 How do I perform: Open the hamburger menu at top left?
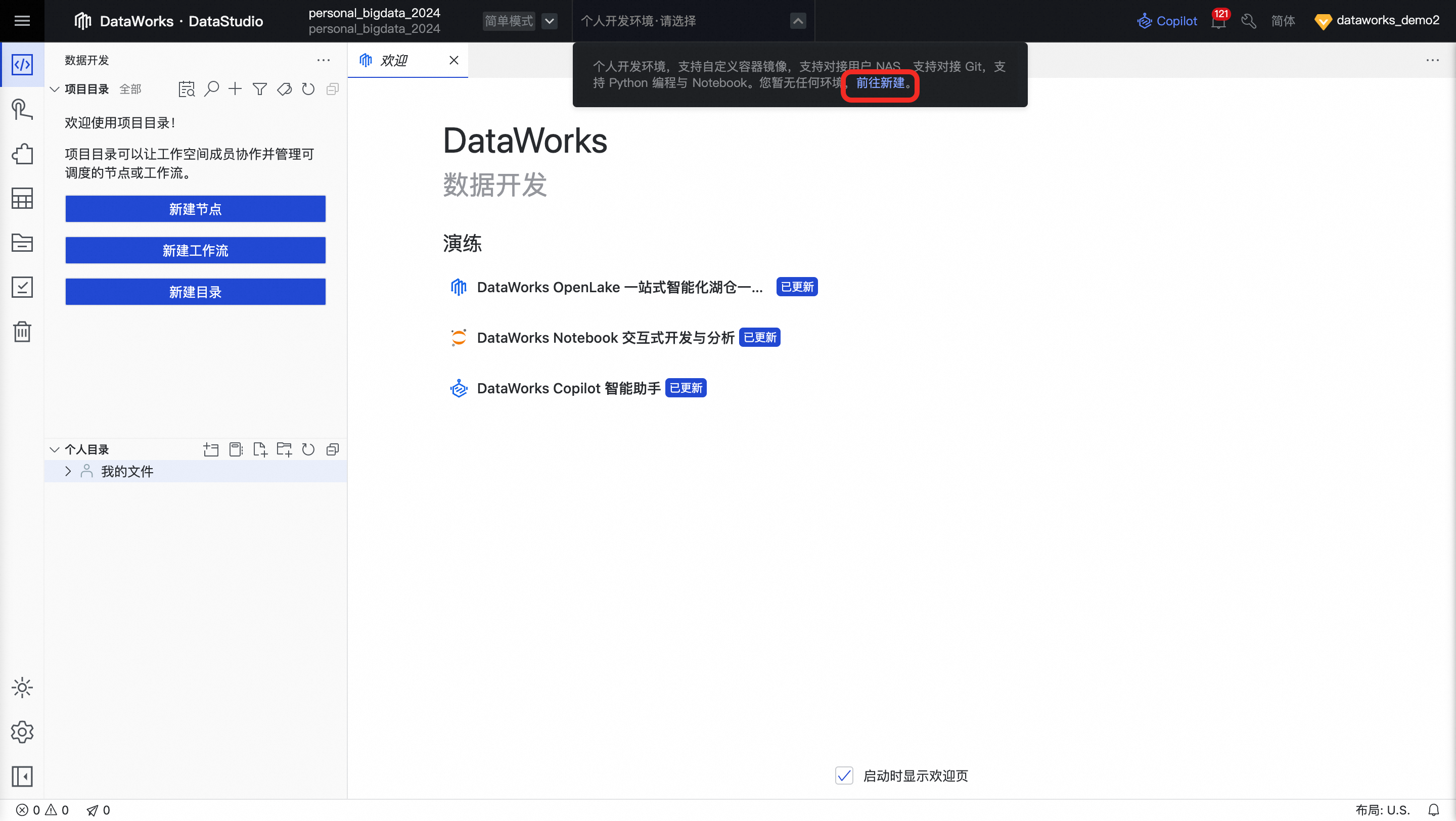coord(22,20)
